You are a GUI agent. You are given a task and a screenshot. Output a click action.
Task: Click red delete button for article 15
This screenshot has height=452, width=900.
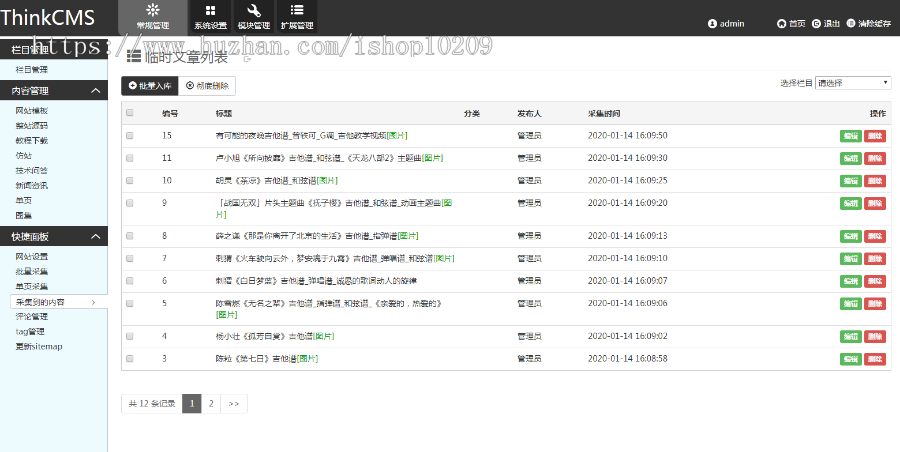(x=875, y=136)
